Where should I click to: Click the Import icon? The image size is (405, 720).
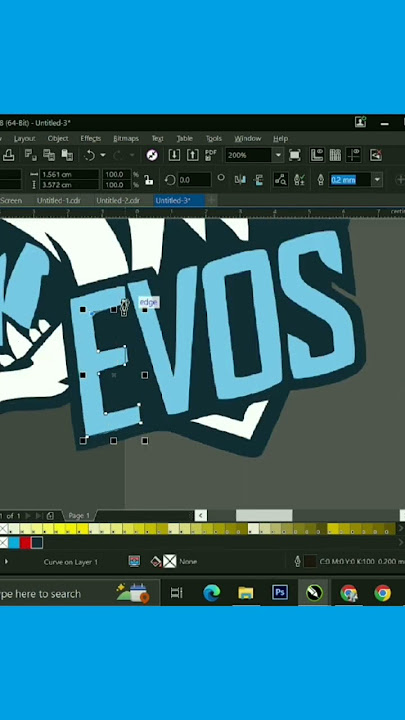point(174,155)
